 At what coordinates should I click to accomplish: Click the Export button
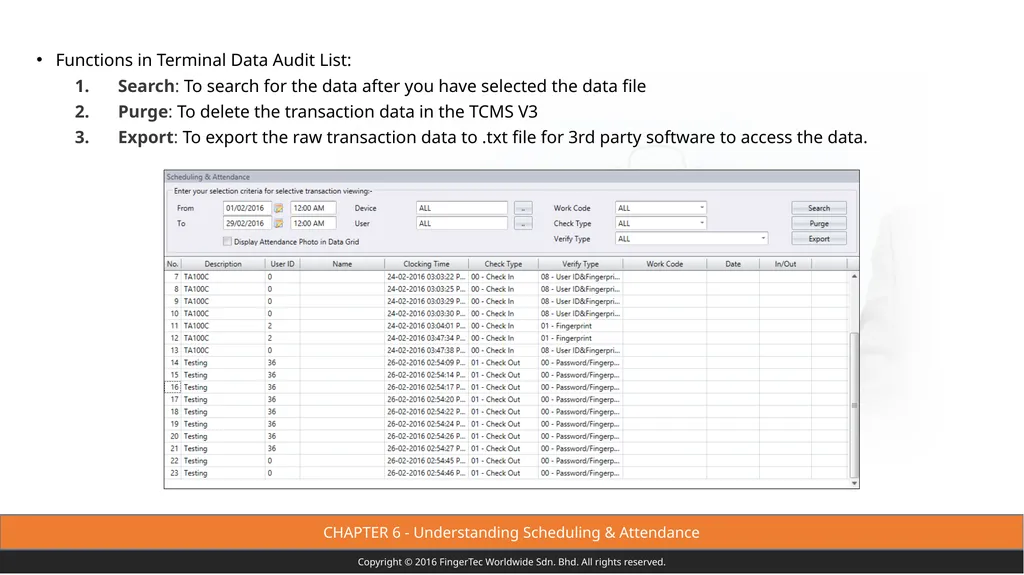[819, 239]
